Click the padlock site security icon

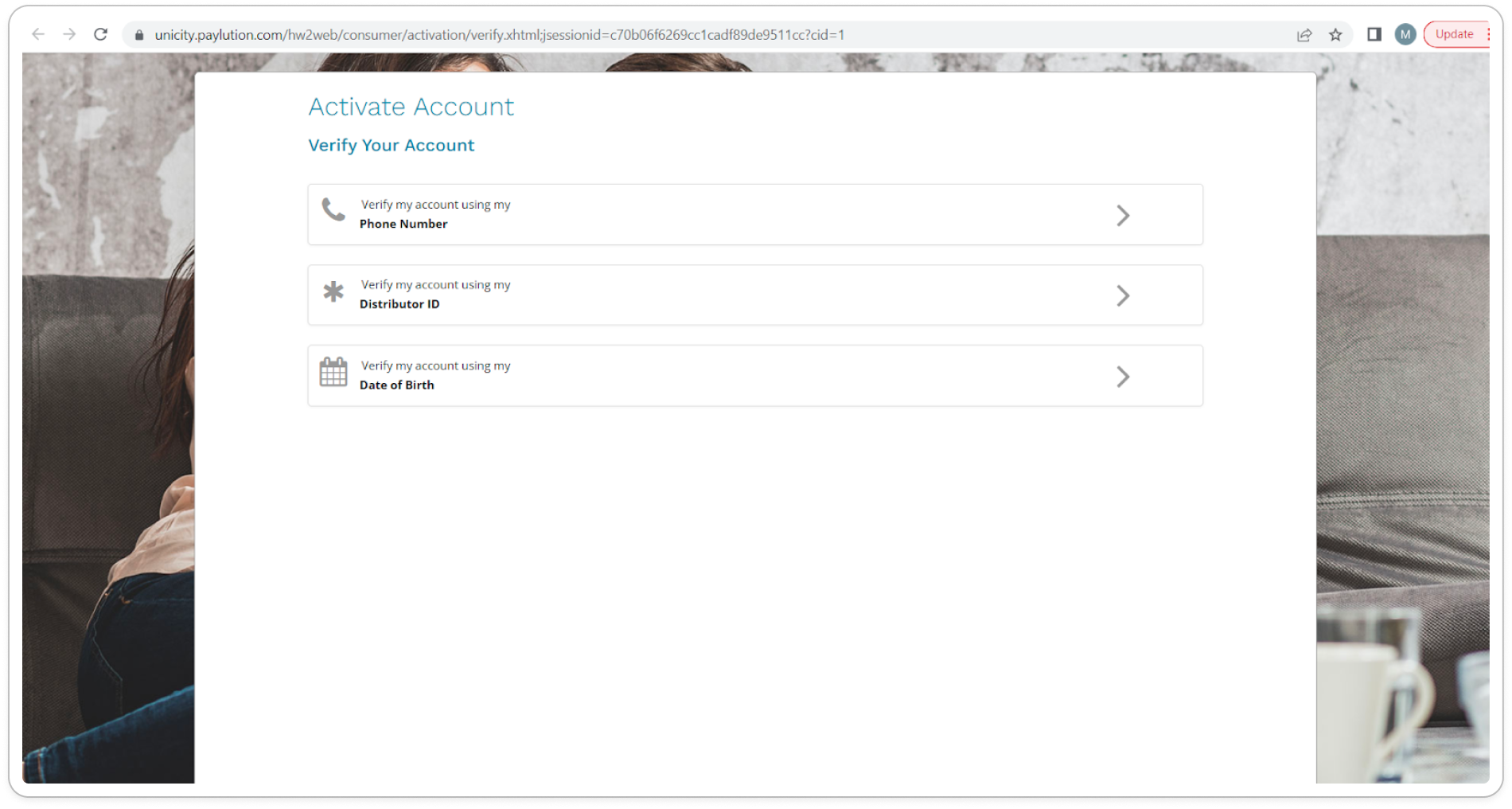139,35
